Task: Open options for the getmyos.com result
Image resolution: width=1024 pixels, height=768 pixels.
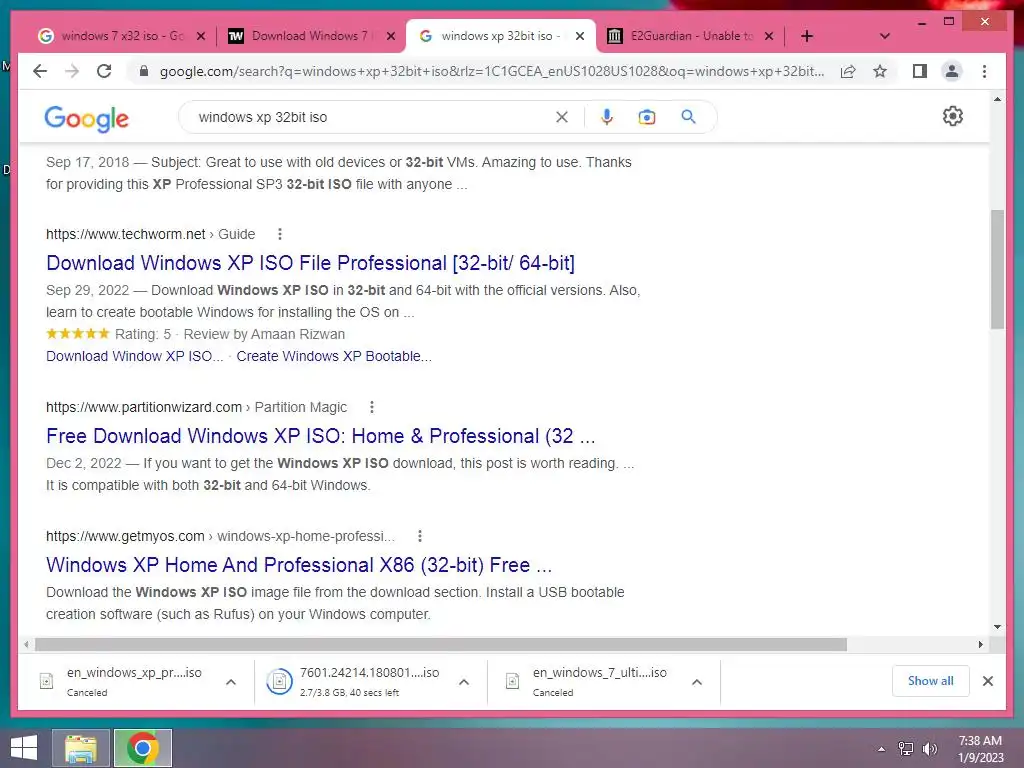Action: 420,536
